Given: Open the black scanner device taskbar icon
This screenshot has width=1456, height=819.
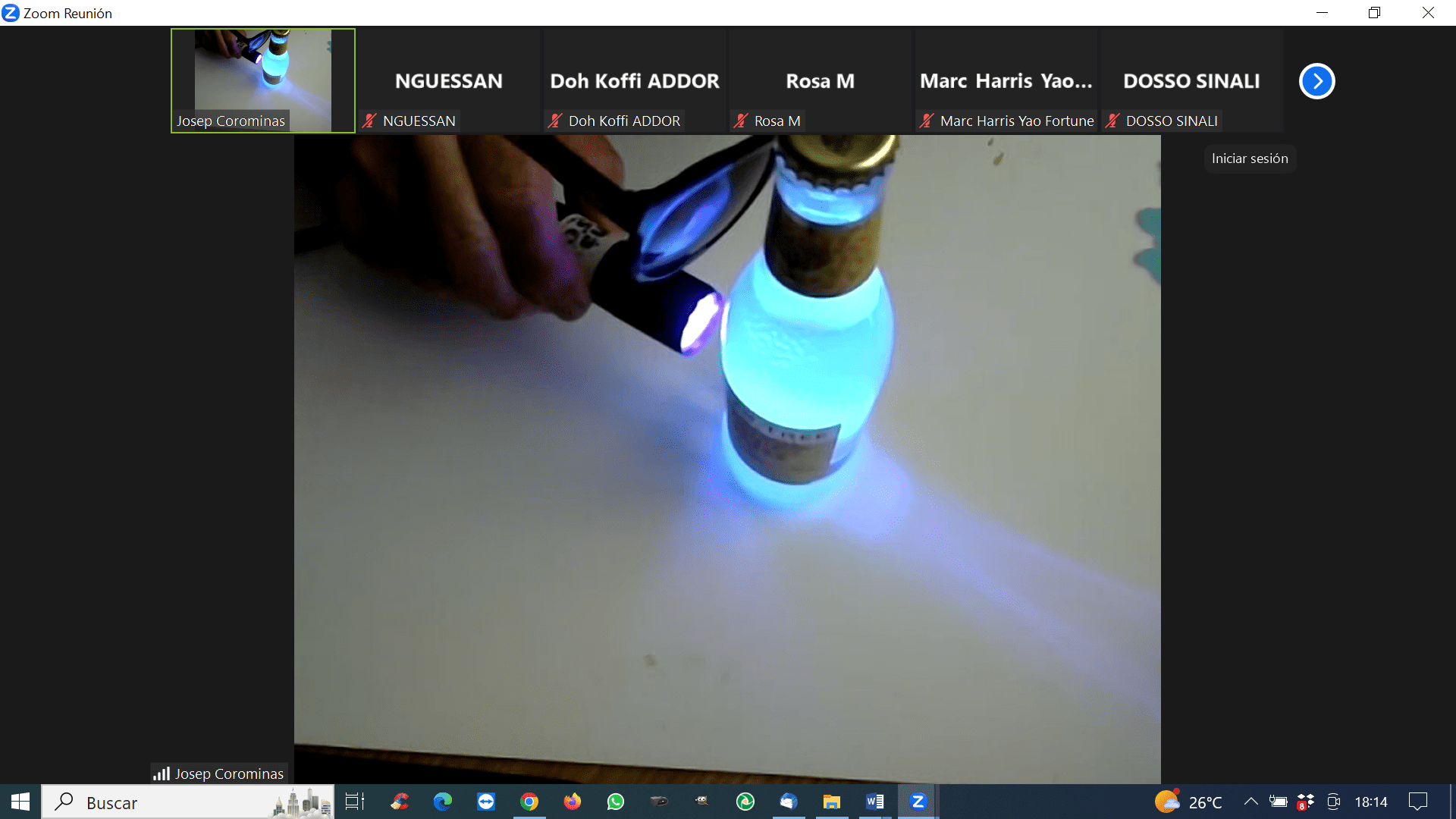Looking at the screenshot, I should [659, 802].
